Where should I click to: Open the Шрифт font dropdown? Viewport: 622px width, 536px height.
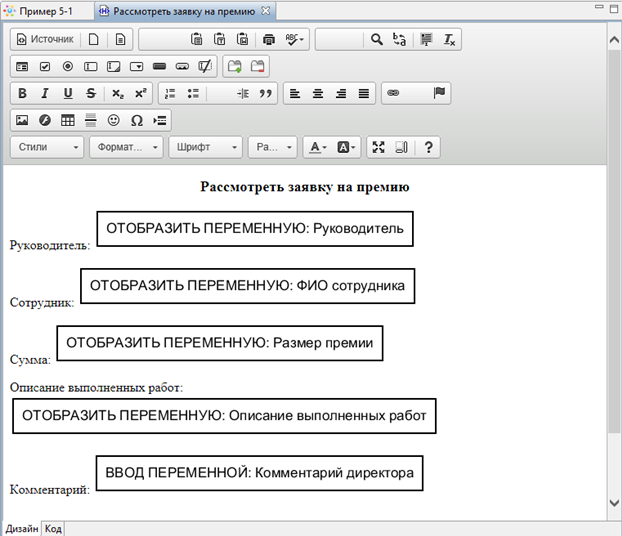[205, 147]
